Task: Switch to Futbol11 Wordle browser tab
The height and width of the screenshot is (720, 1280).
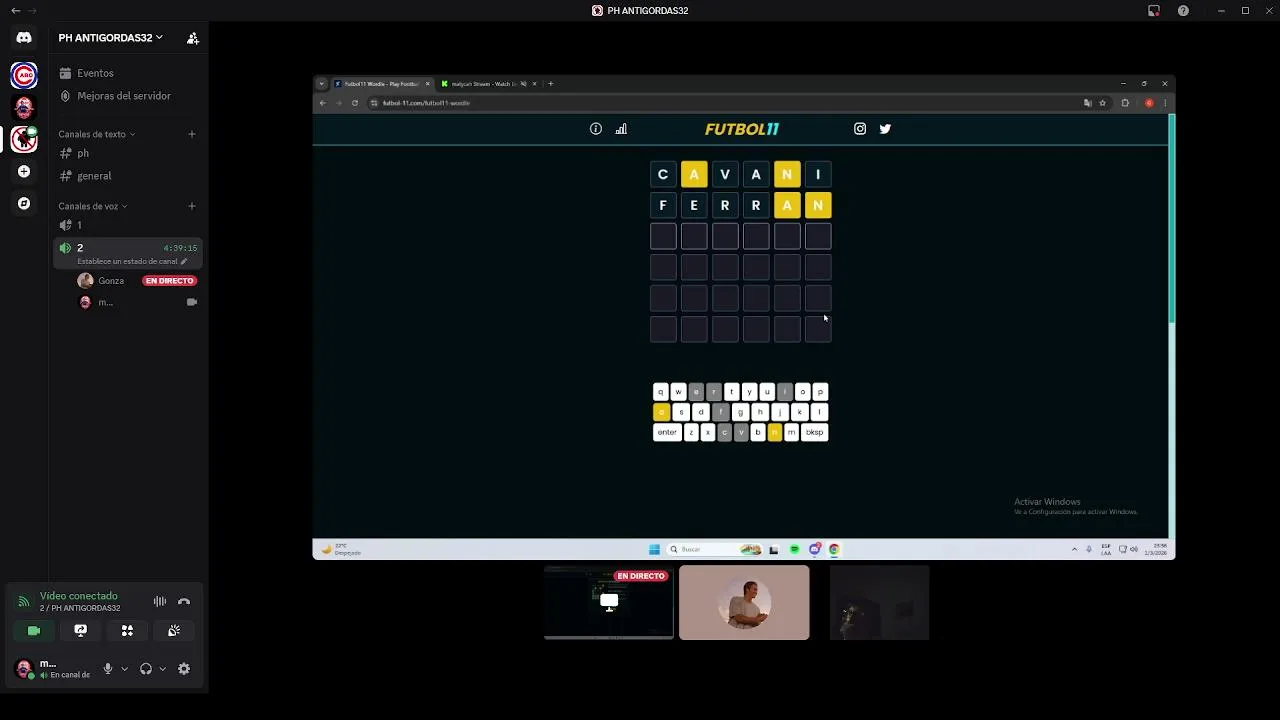Action: 382,84
